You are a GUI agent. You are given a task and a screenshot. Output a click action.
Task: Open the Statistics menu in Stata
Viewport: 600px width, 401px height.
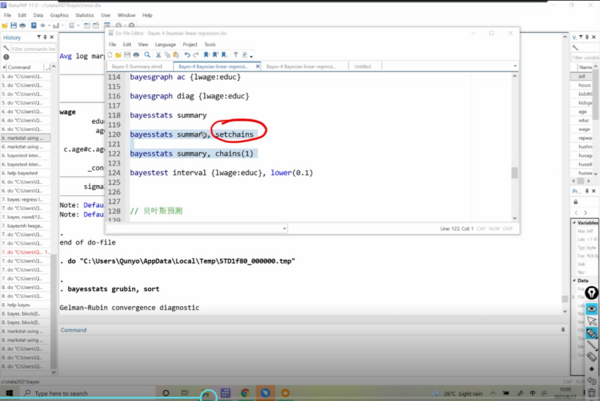click(x=85, y=15)
